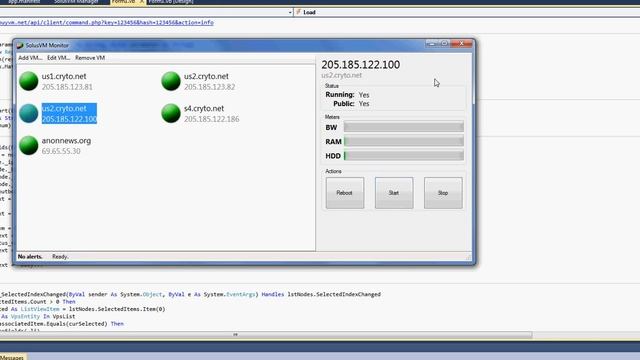This screenshot has height=360, width=640.
Task: Open the Edit VM... menu item
Action: click(x=58, y=58)
